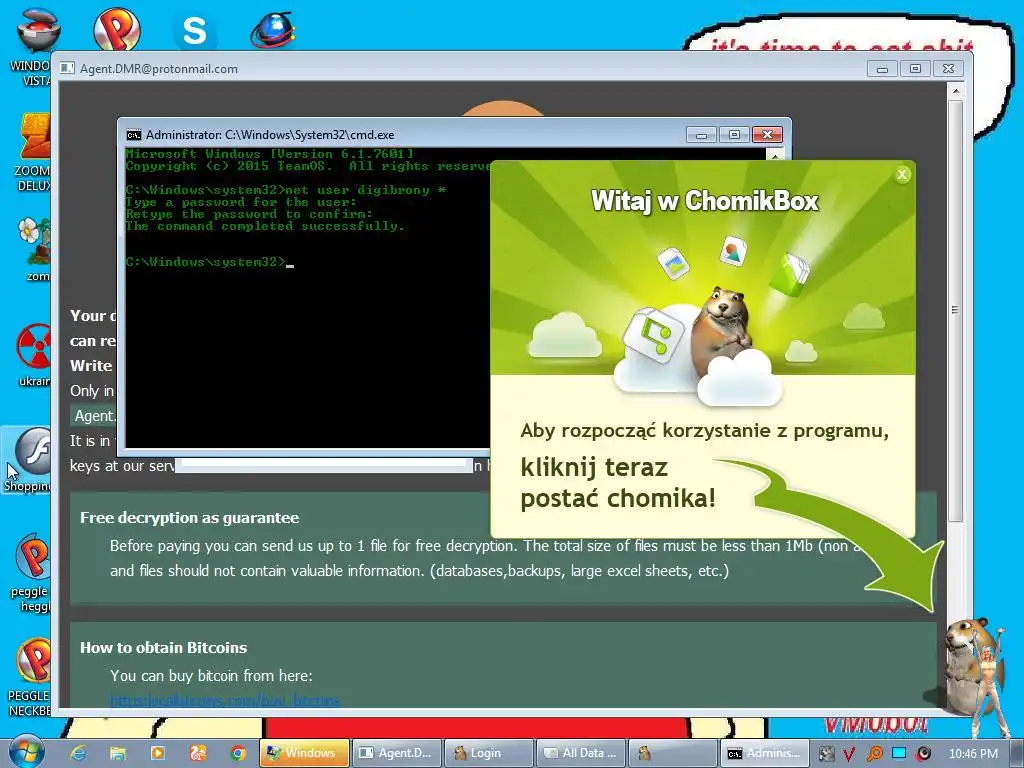Click inside the cmd command prompt line

coord(209,262)
